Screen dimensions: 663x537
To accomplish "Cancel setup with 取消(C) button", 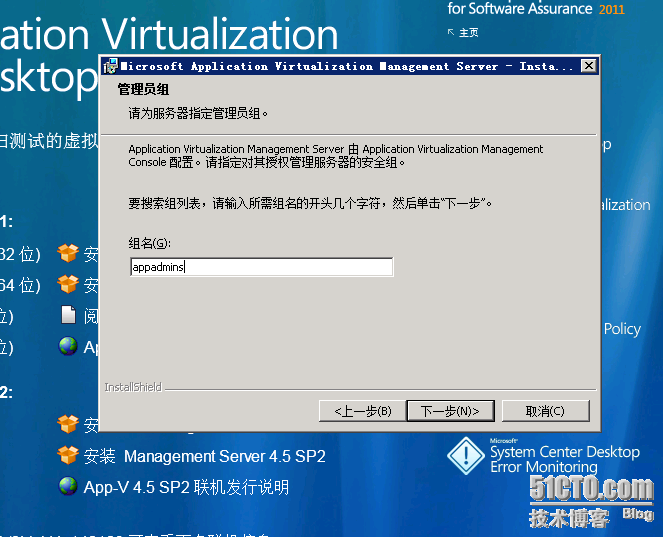I will (545, 411).
